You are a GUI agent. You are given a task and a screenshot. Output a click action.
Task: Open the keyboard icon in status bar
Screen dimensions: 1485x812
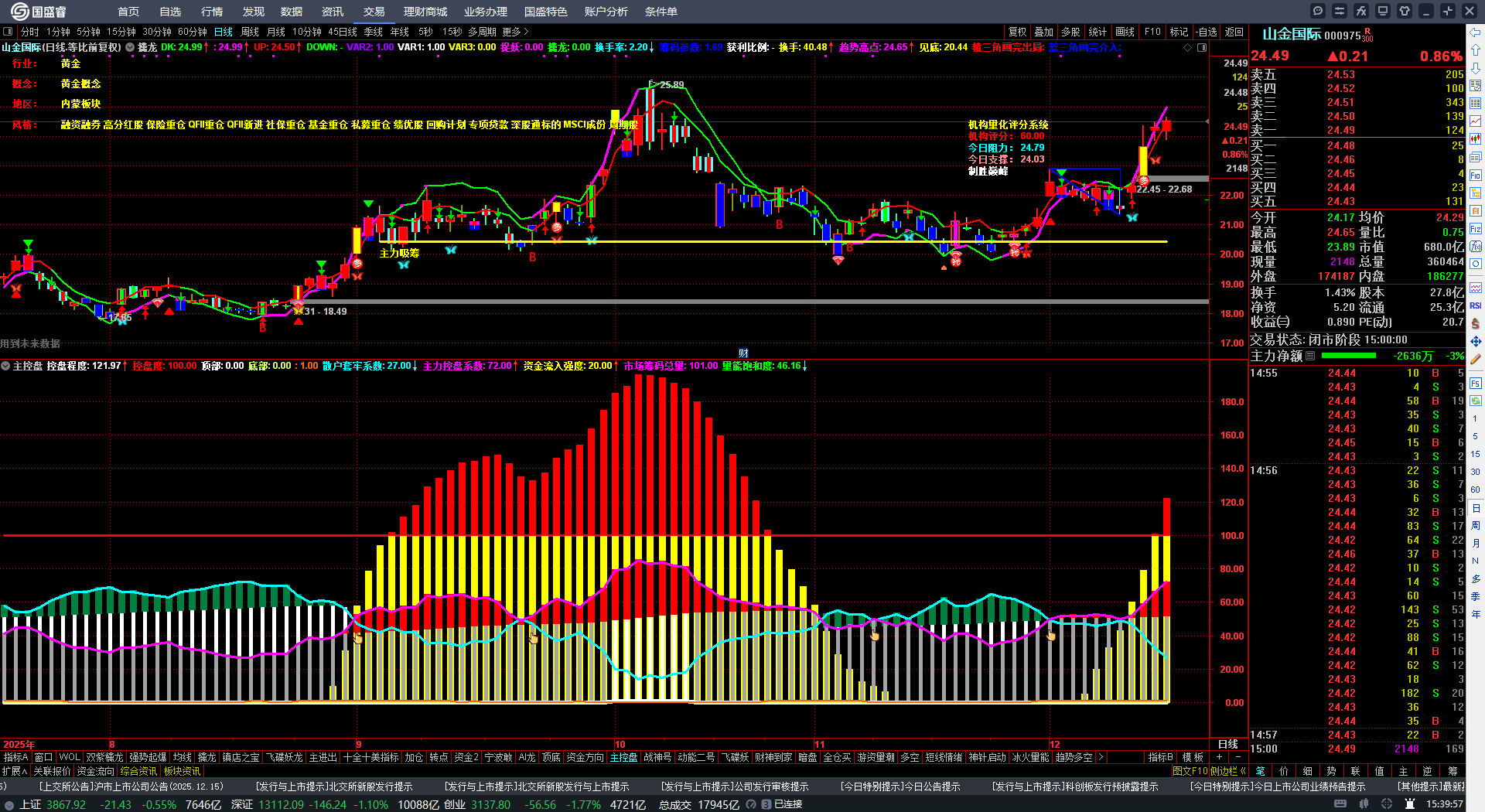pos(1340,804)
